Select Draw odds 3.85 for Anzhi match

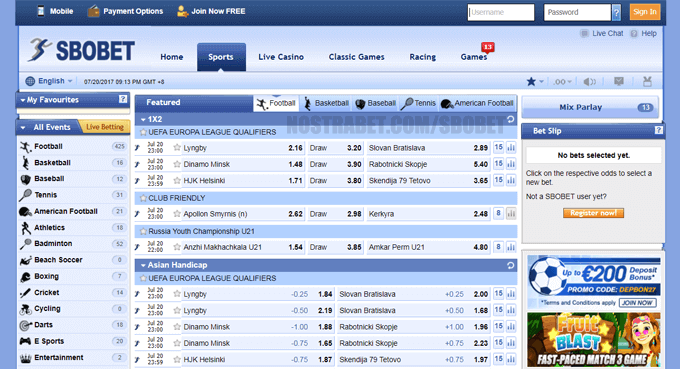point(354,247)
